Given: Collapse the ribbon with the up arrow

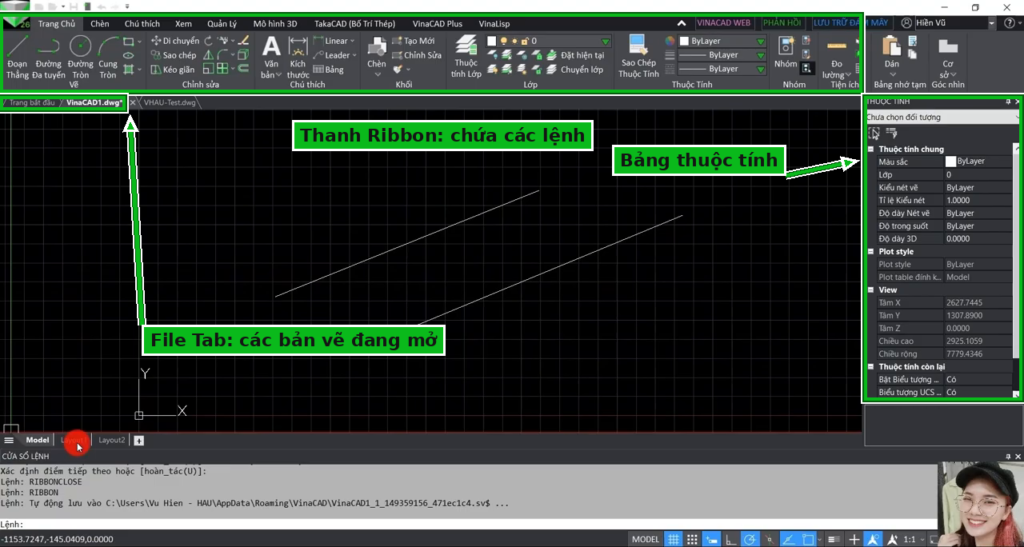Looking at the screenshot, I should 681,23.
